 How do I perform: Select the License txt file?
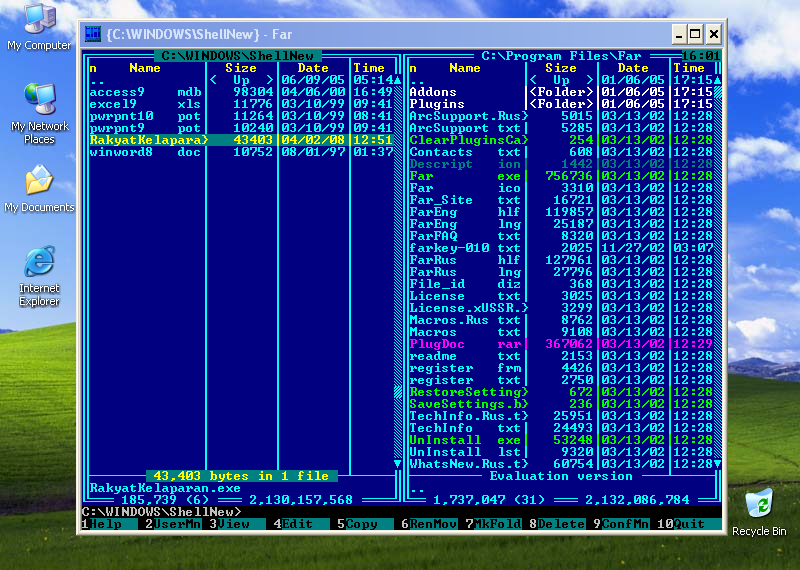(x=561, y=296)
